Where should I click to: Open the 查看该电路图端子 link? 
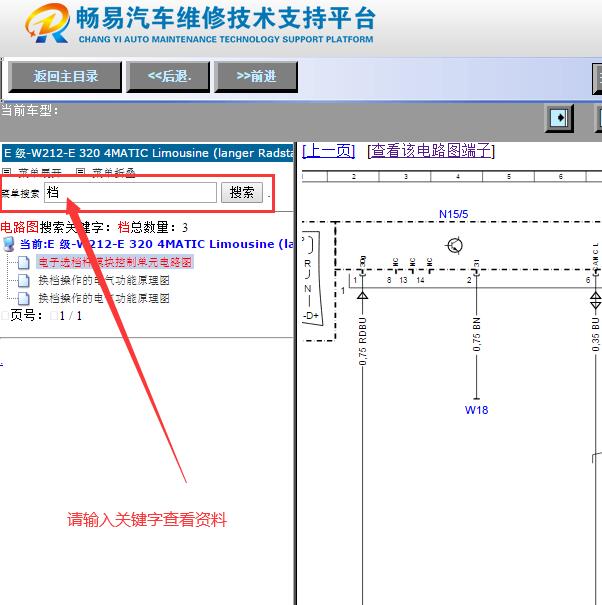[431, 150]
